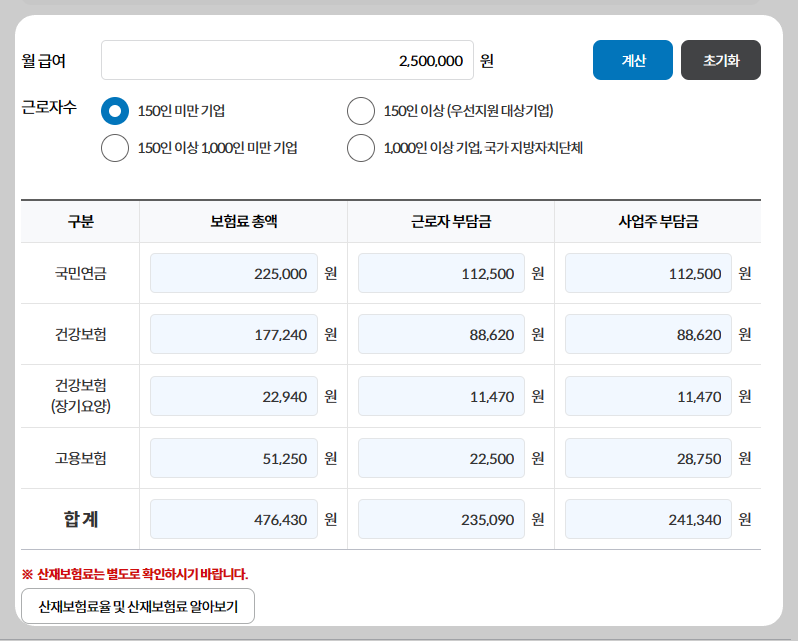Viewport: 798px width, 641px height.
Task: Click 합계 보험료 총액 field 476,430
Action: coord(234,519)
